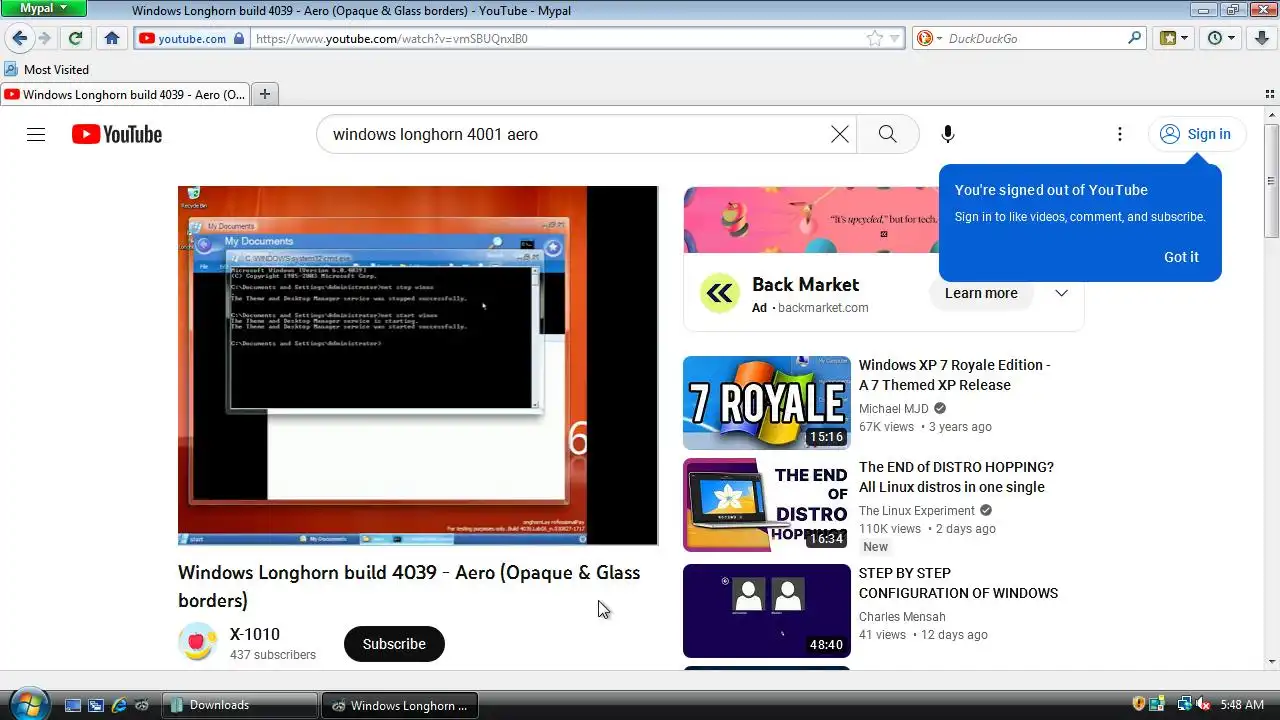Open Charles Mensah channel link

pyautogui.click(x=902, y=616)
